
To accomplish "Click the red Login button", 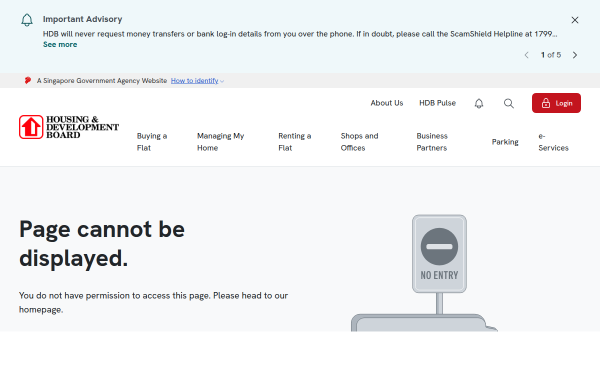I will [556, 103].
